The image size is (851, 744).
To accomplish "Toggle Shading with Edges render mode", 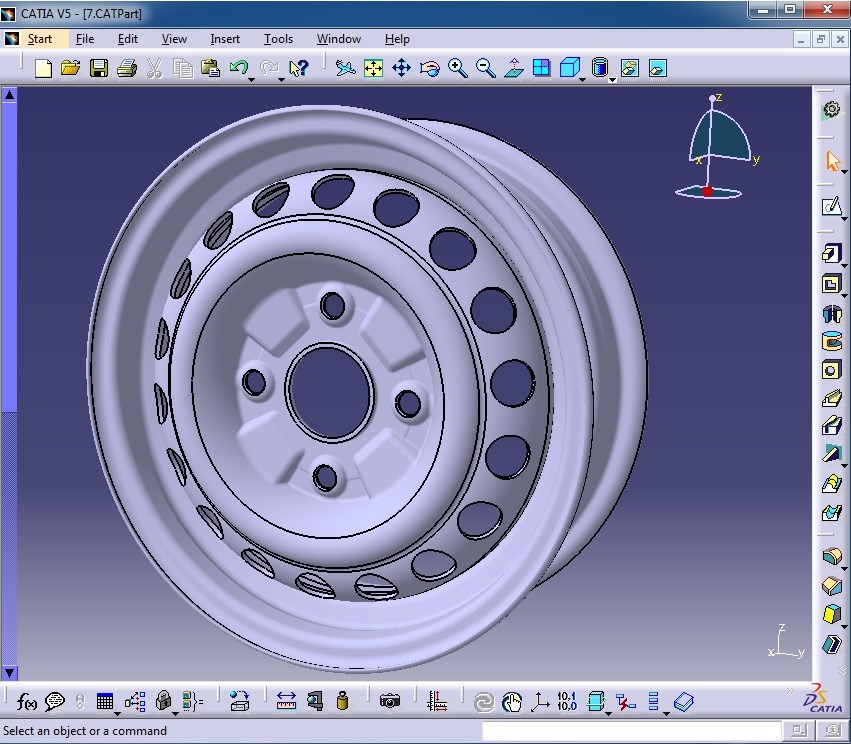I will [x=601, y=68].
